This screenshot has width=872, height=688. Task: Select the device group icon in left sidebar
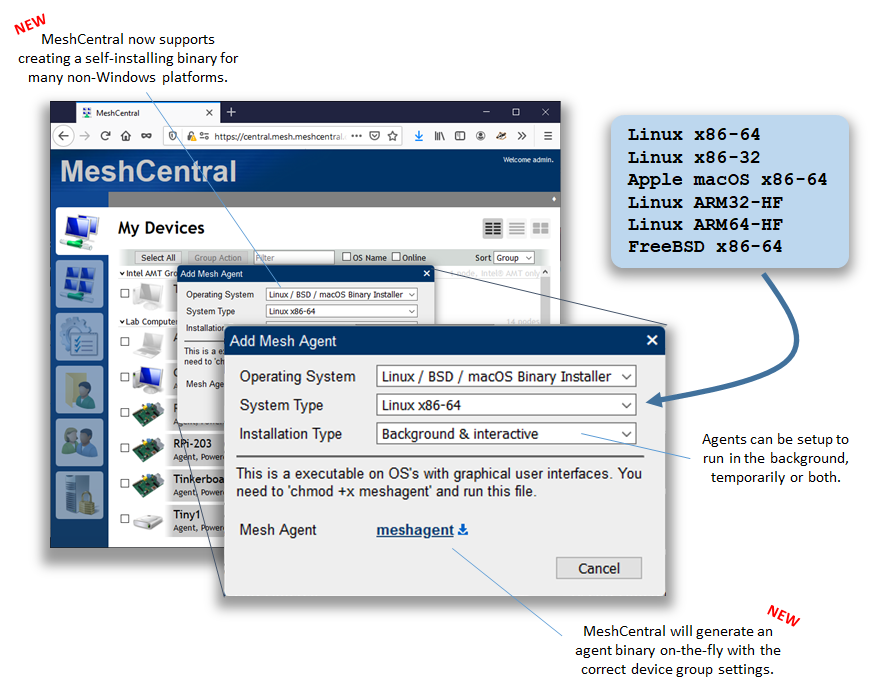click(78, 285)
